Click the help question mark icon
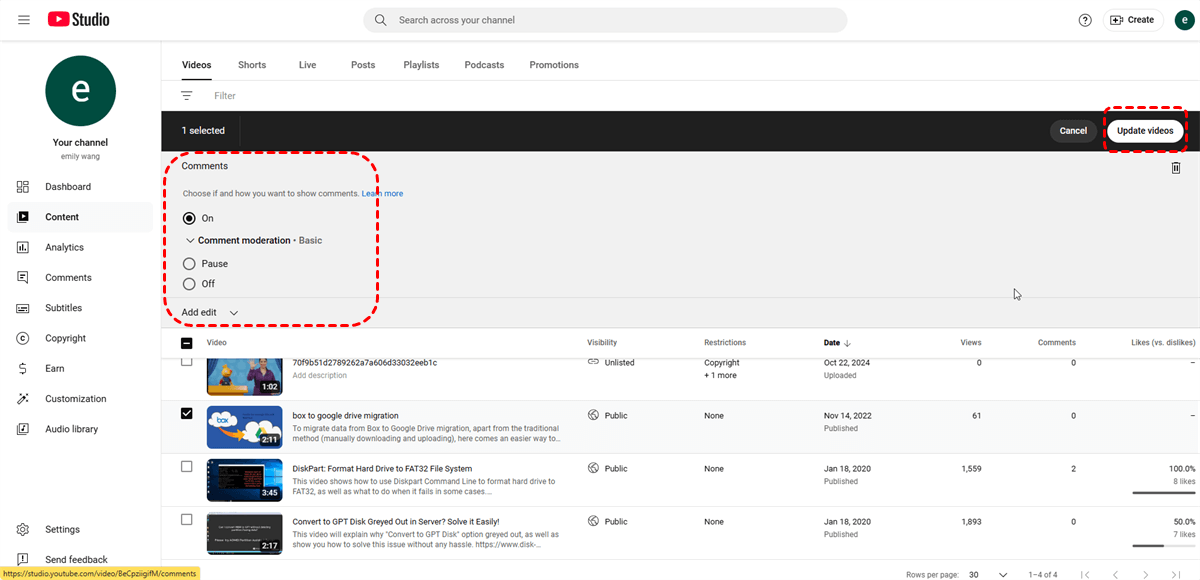Image resolution: width=1200 pixels, height=580 pixels. coord(1085,20)
